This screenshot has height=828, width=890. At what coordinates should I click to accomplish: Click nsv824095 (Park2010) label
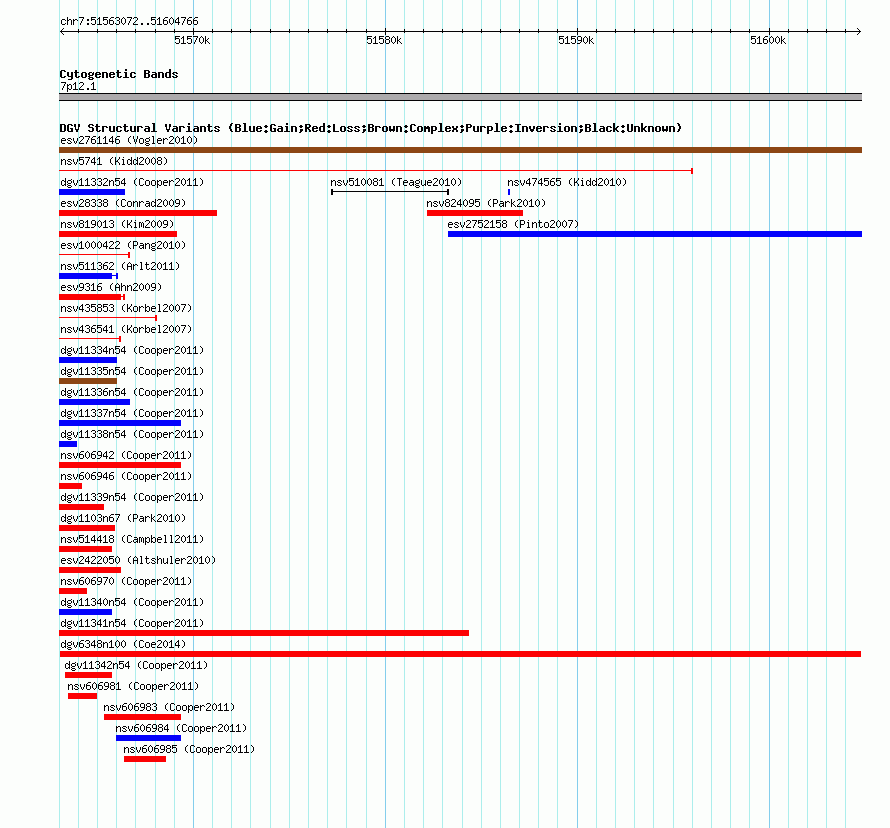coord(486,203)
